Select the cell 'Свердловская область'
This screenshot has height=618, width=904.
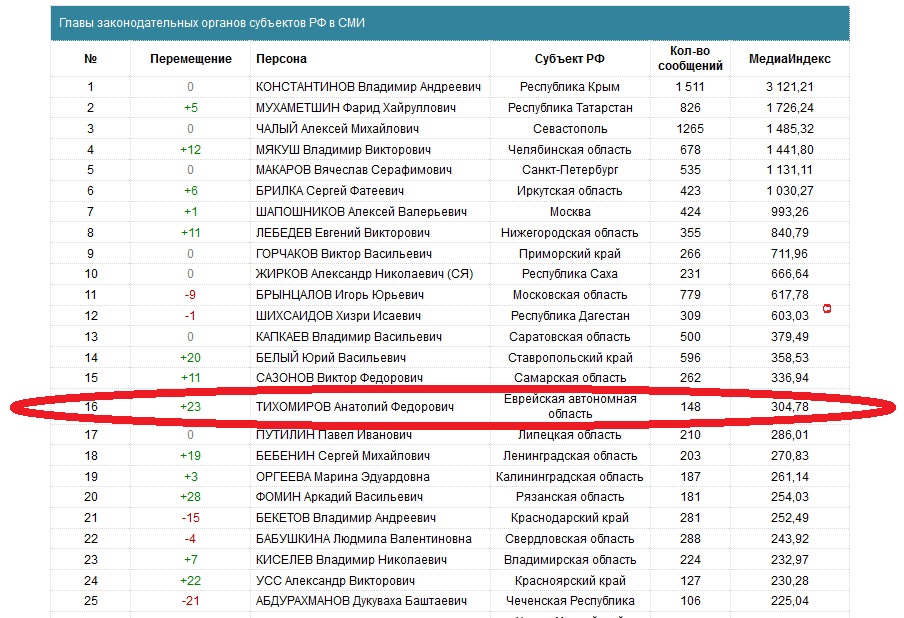570,539
